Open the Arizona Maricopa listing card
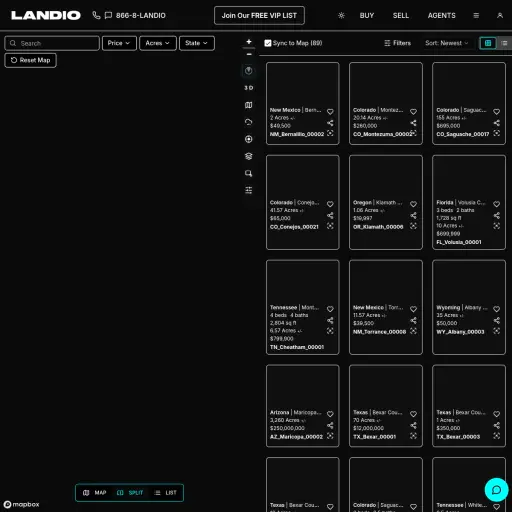Image resolution: width=512 pixels, height=512 pixels. [x=303, y=406]
